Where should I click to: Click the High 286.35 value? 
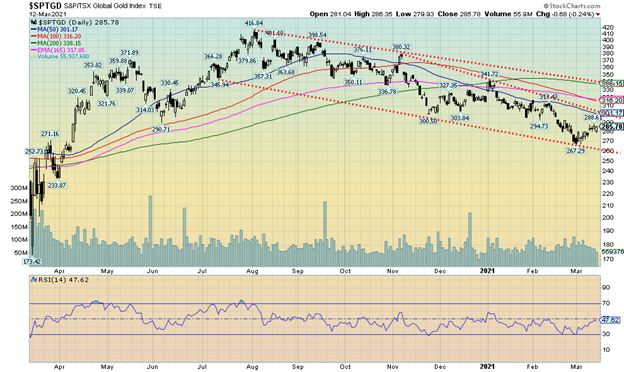tap(373, 14)
